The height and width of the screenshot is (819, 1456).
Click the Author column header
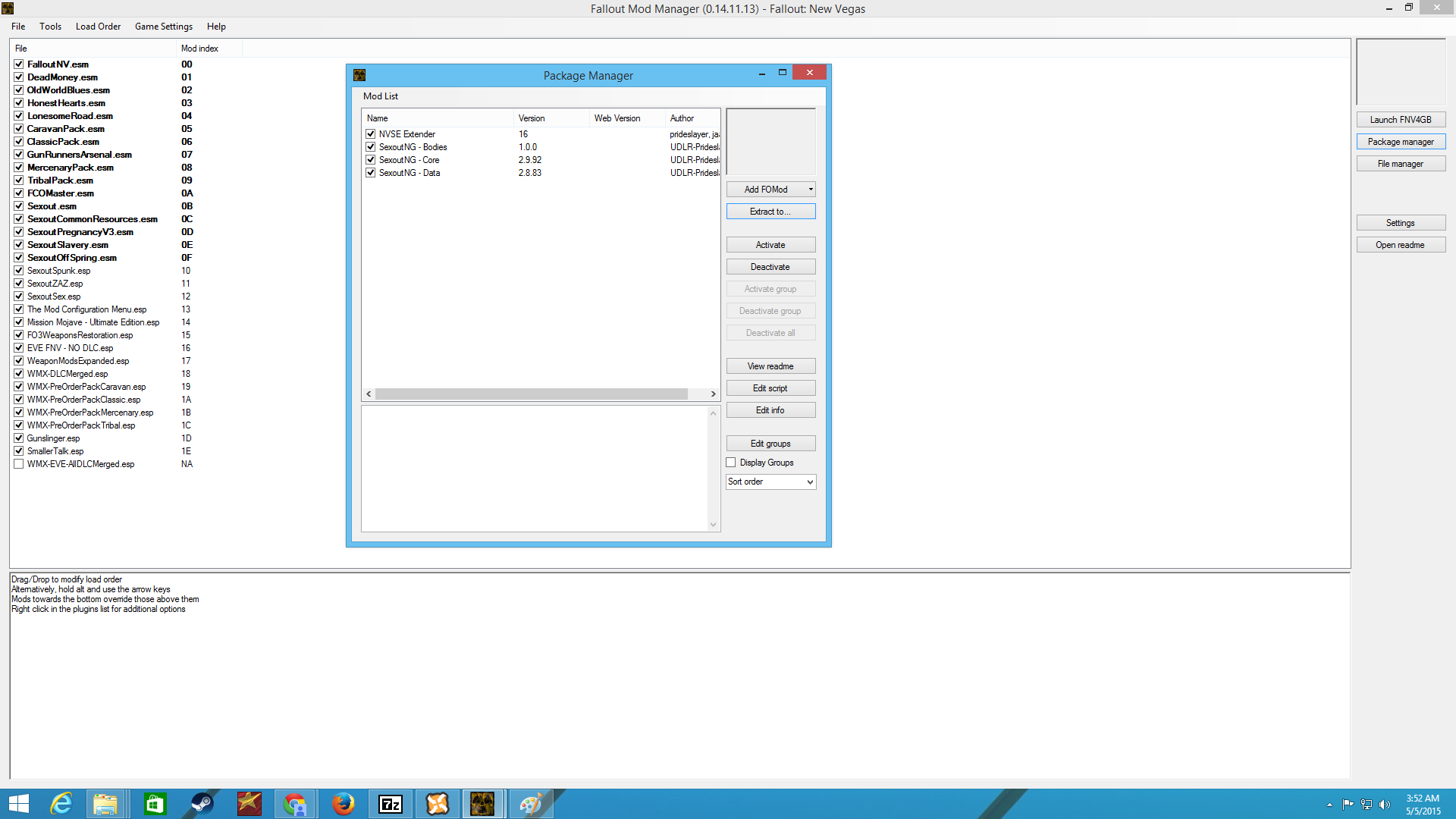point(692,118)
